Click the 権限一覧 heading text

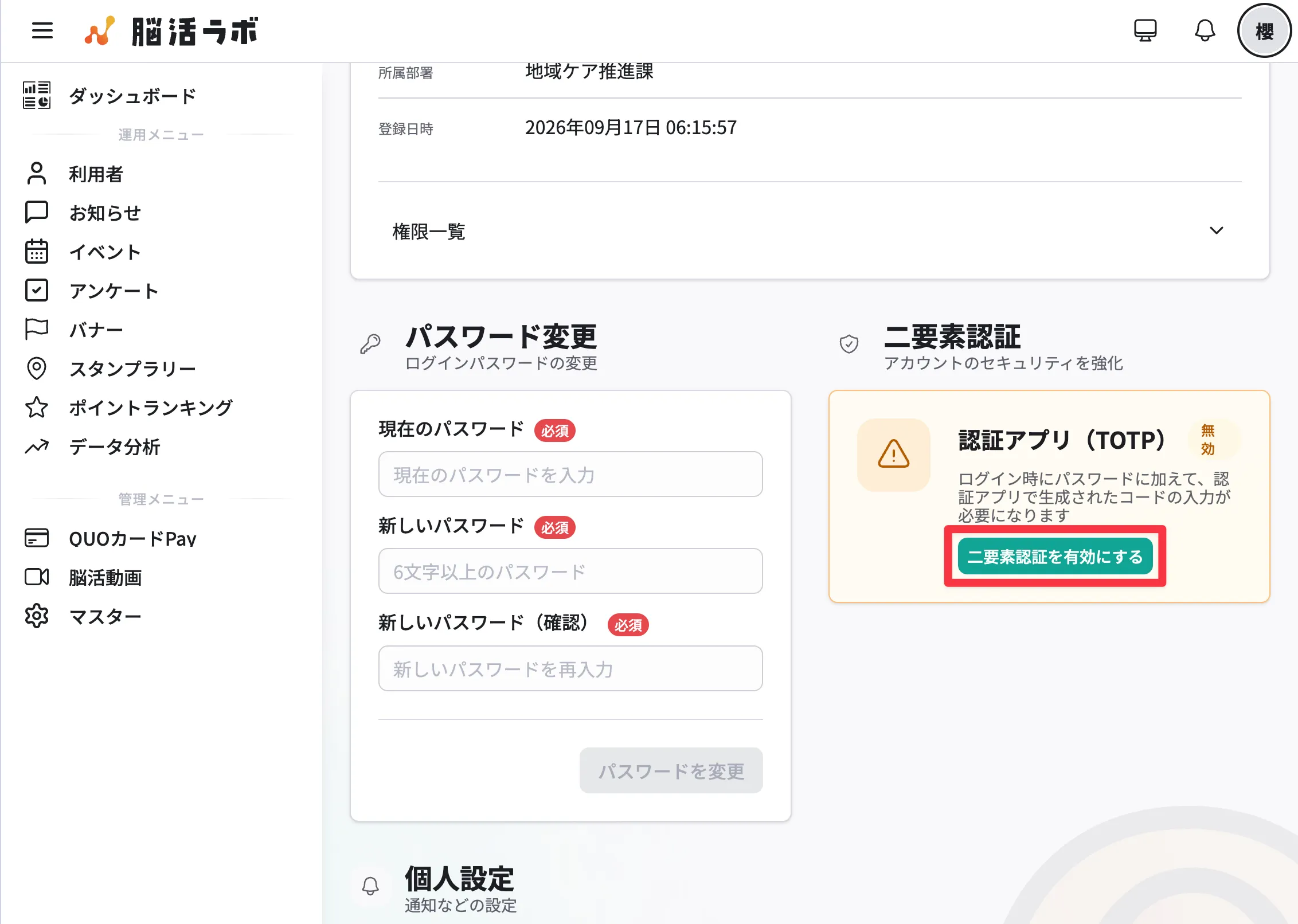[429, 231]
